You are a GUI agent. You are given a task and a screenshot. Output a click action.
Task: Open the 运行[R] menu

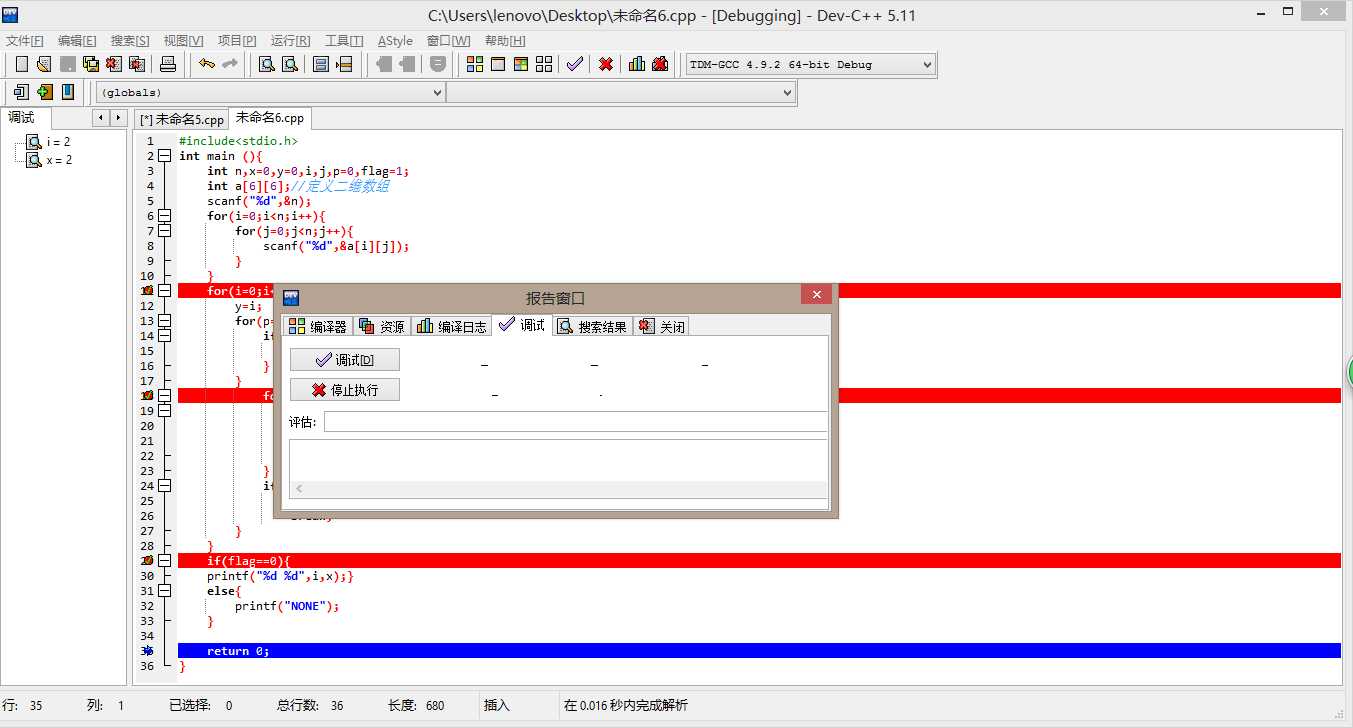291,41
